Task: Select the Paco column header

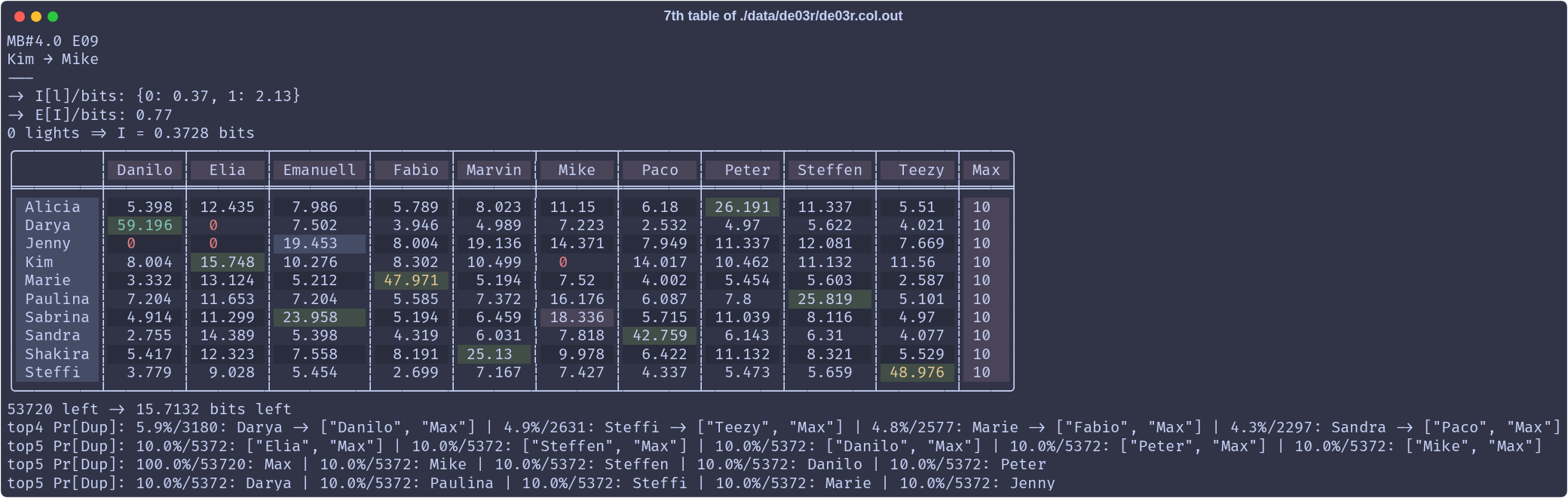Action: 660,171
